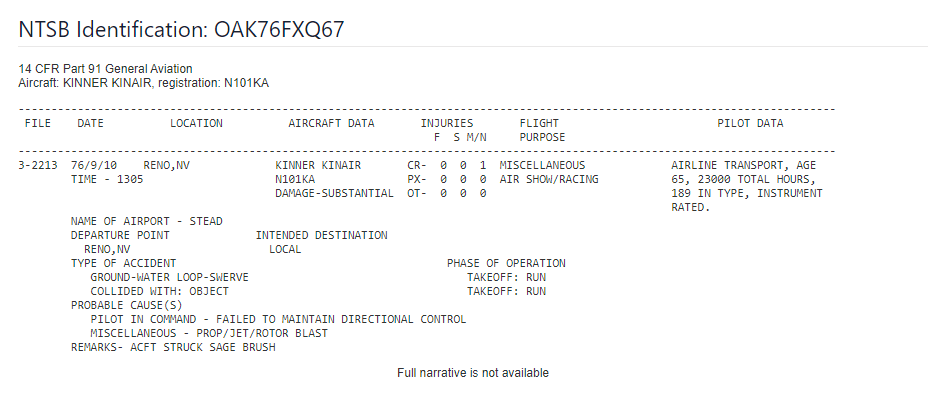946x416 pixels.
Task: Click the LOCATION column header
Action: [x=196, y=123]
